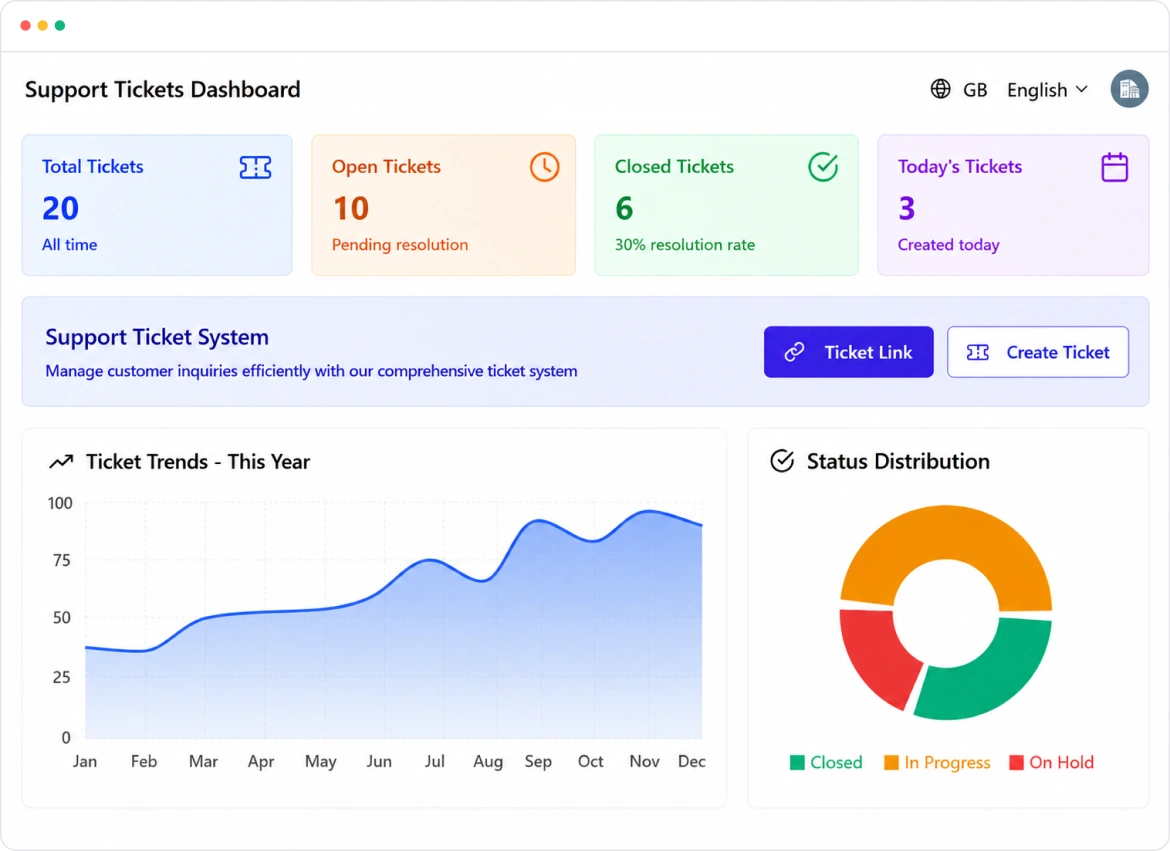Toggle the On Hold legend red swatch

point(1016,762)
